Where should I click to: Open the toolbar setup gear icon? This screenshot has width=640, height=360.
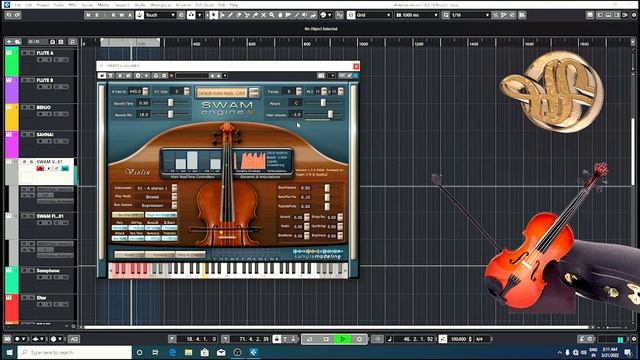pyautogui.click(x=634, y=15)
